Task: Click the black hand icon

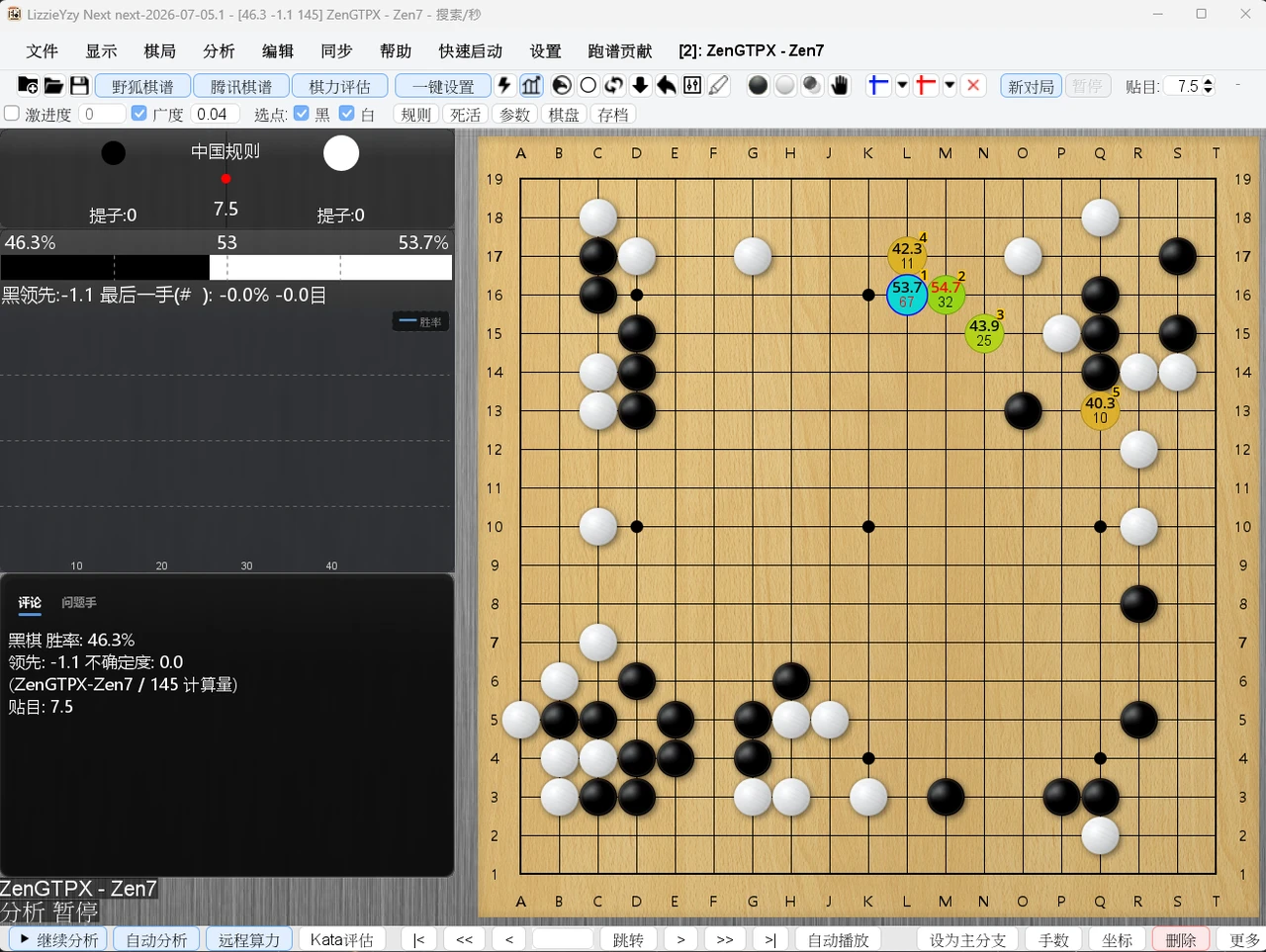Action: coord(840,86)
